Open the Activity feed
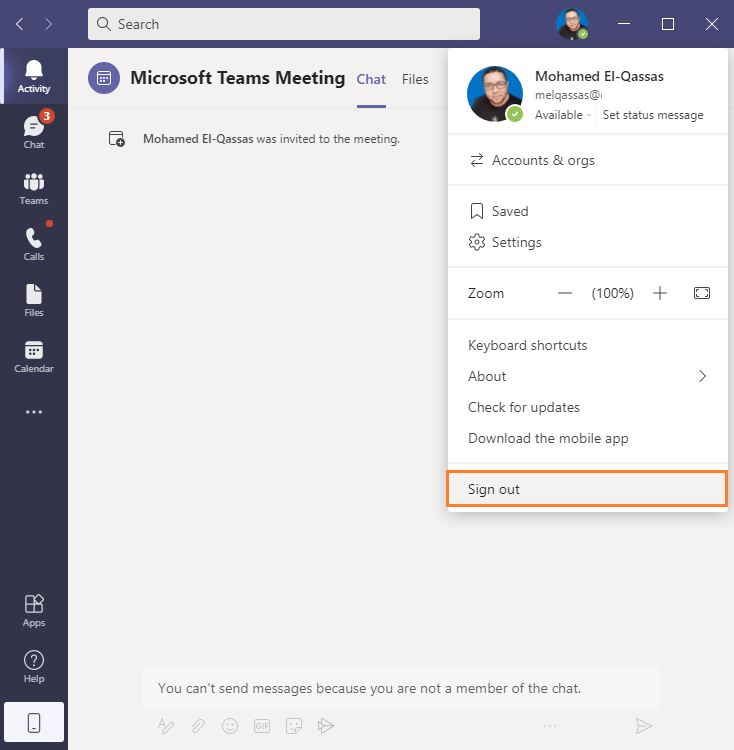 33,76
